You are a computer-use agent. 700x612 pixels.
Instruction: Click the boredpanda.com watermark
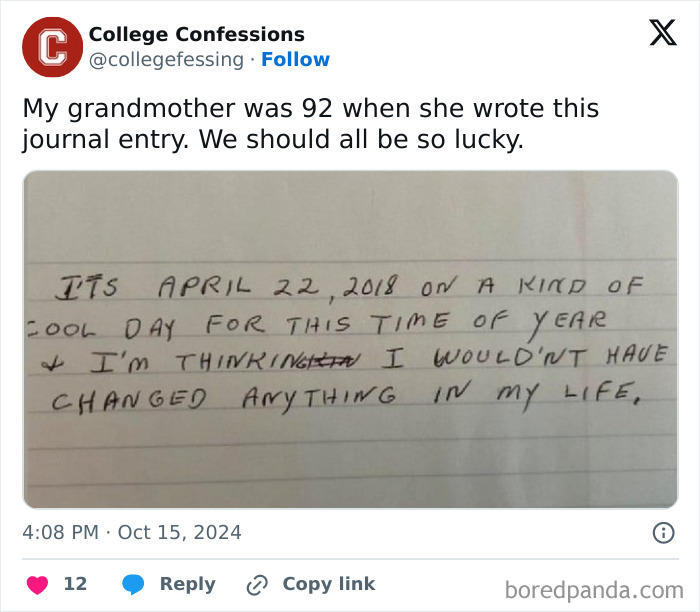pos(594,588)
